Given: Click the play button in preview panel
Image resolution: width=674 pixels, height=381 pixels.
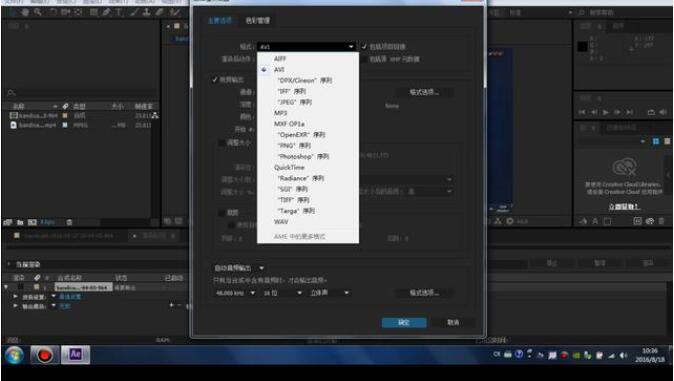Looking at the screenshot, I should tap(605, 112).
